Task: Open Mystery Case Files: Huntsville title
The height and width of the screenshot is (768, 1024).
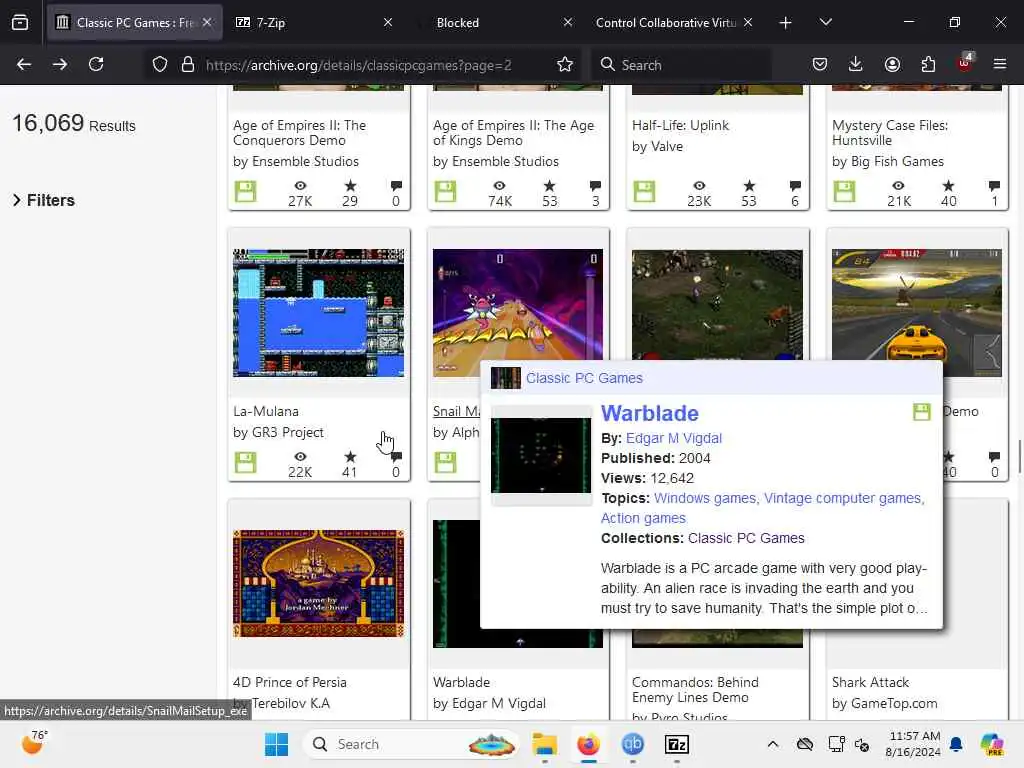Action: [890, 133]
